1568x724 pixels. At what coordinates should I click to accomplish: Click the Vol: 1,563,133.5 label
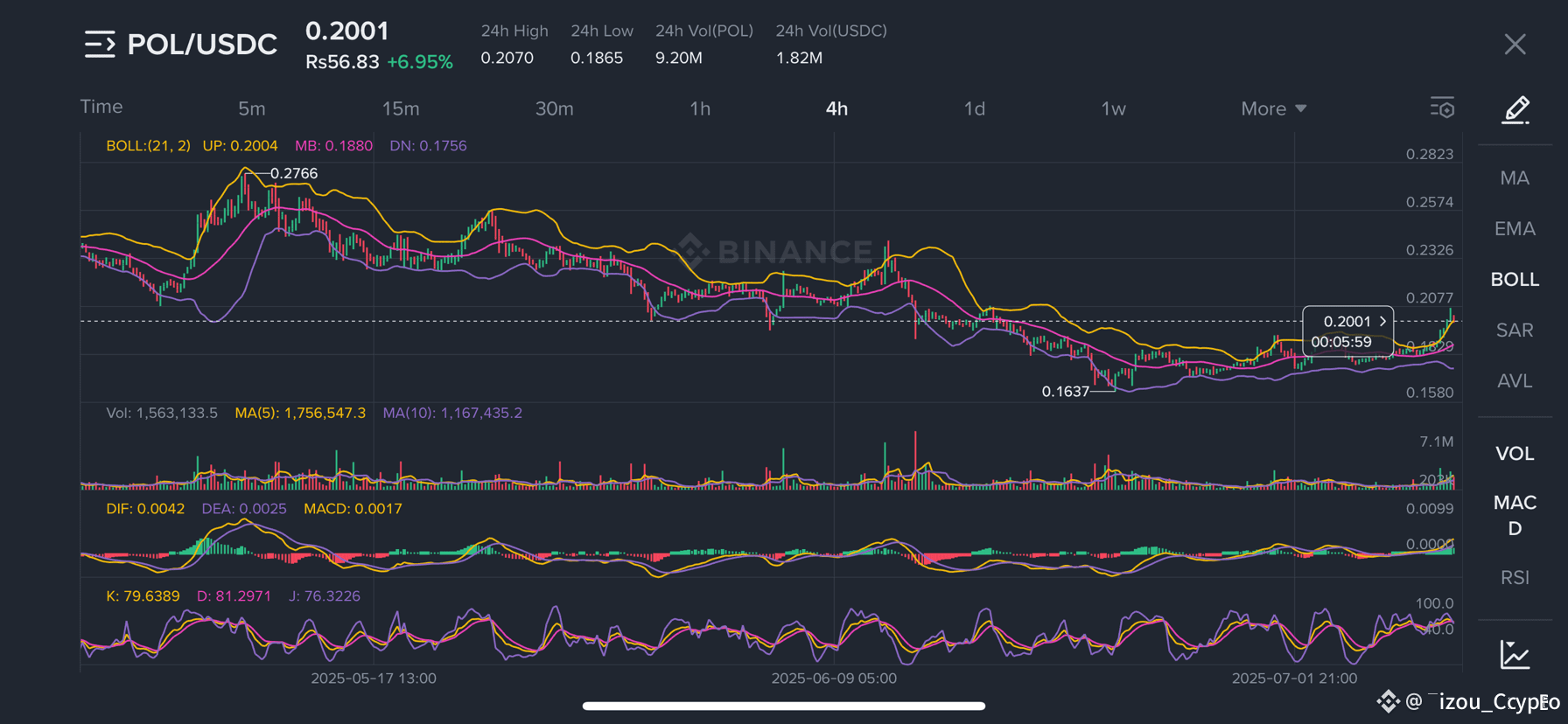(162, 413)
